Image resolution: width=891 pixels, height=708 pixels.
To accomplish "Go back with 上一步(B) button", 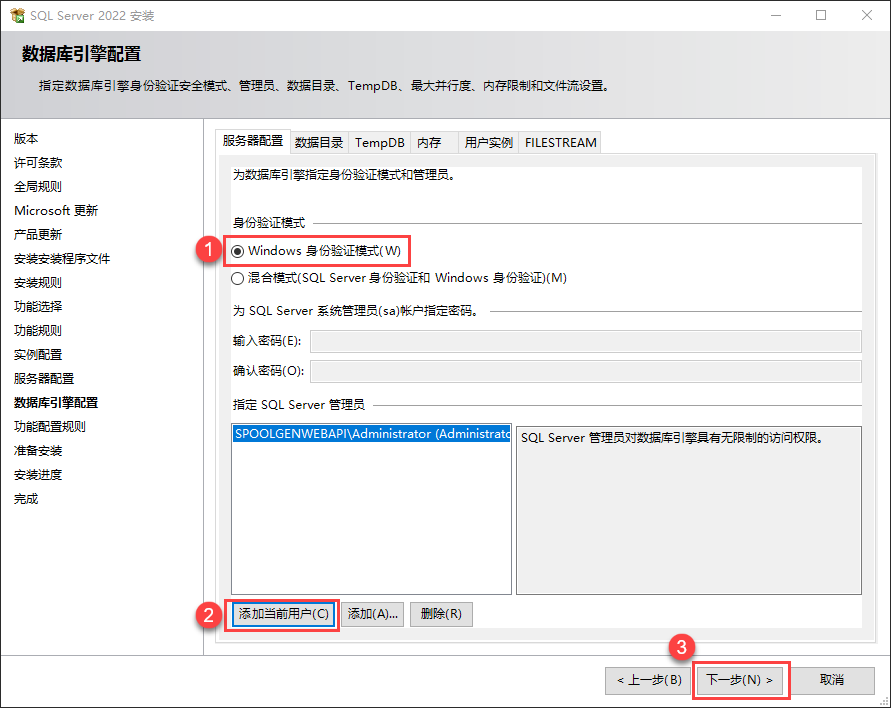I will tap(648, 680).
